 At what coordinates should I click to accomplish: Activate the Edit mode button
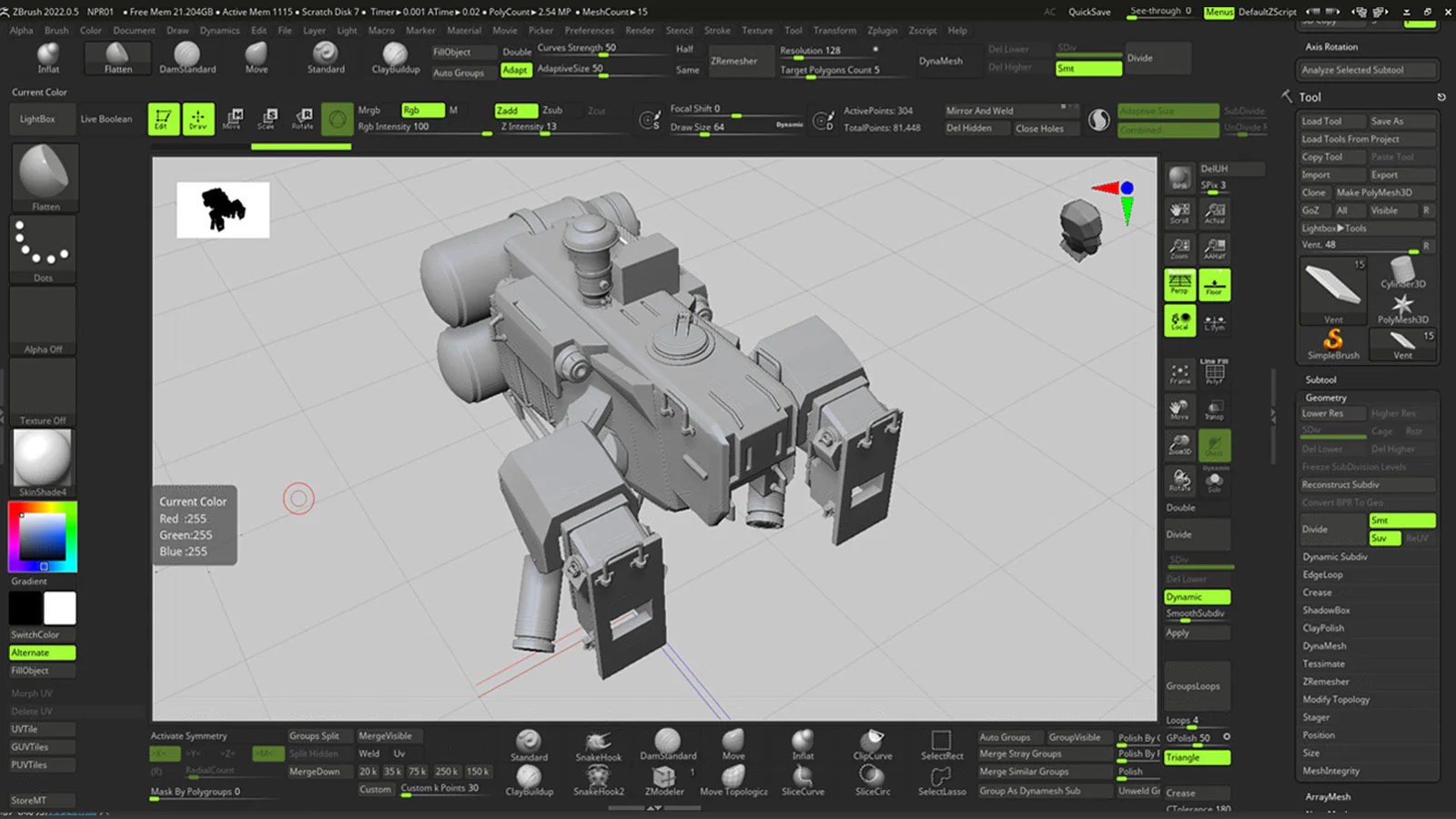(x=163, y=119)
